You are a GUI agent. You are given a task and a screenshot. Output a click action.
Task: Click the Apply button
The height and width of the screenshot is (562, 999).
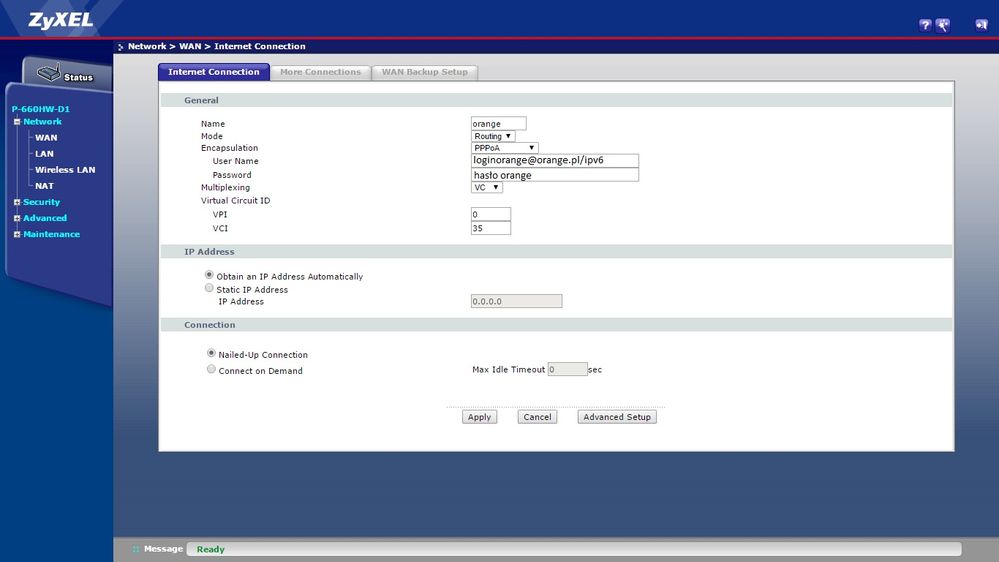tap(479, 417)
